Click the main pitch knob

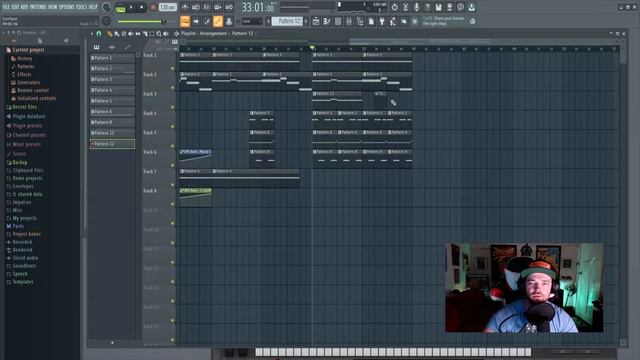tap(107, 21)
